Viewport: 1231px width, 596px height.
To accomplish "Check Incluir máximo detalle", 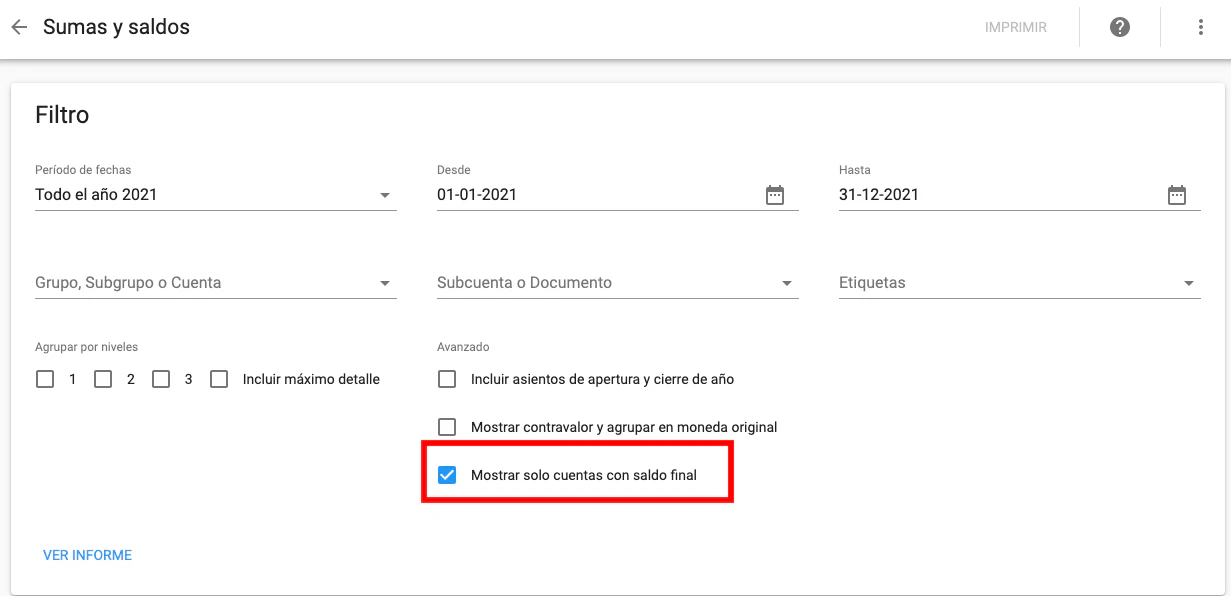I will click(220, 380).
